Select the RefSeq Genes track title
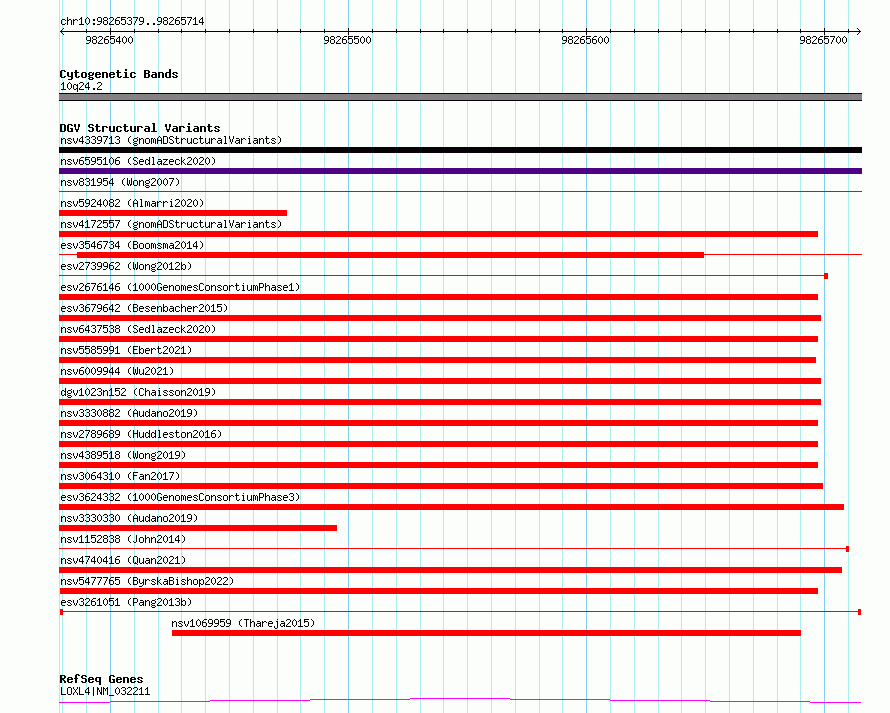The height and width of the screenshot is (713, 890). point(101,679)
